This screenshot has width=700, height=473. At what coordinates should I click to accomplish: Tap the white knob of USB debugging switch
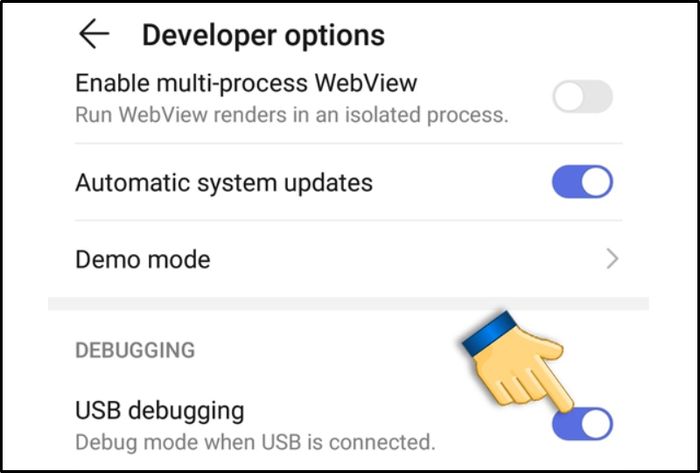(x=596, y=423)
